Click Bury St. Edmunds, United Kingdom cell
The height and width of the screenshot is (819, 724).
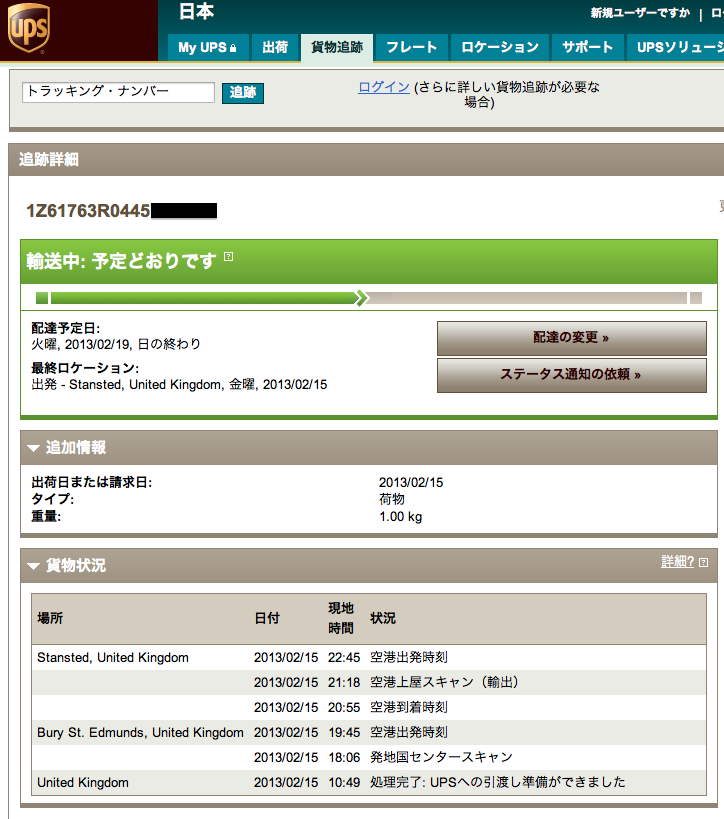(140, 732)
